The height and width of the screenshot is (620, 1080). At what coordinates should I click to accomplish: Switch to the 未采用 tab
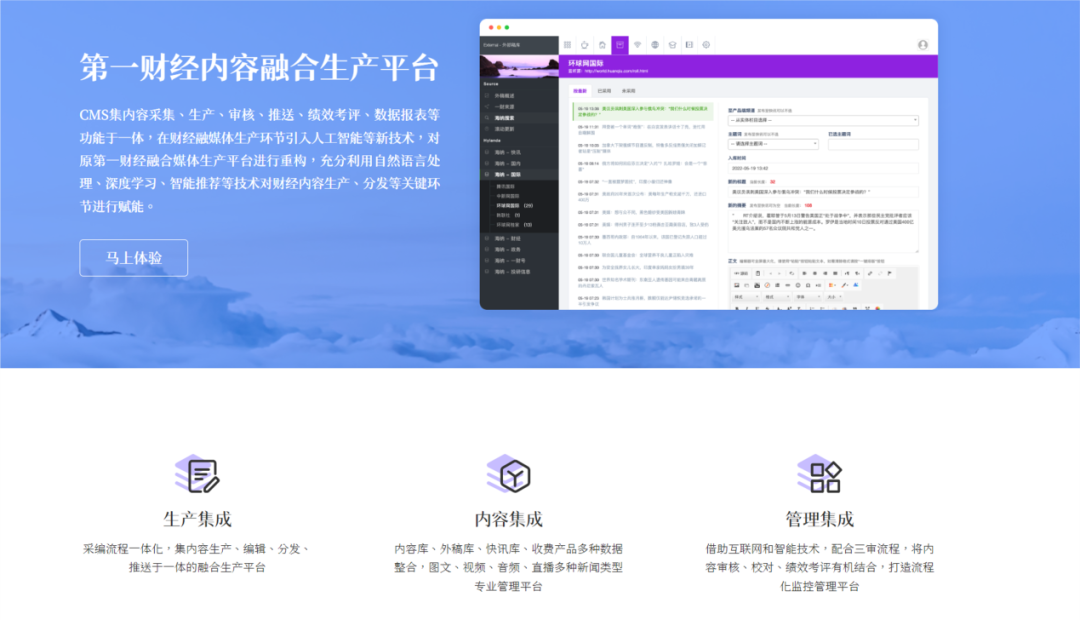[x=628, y=91]
